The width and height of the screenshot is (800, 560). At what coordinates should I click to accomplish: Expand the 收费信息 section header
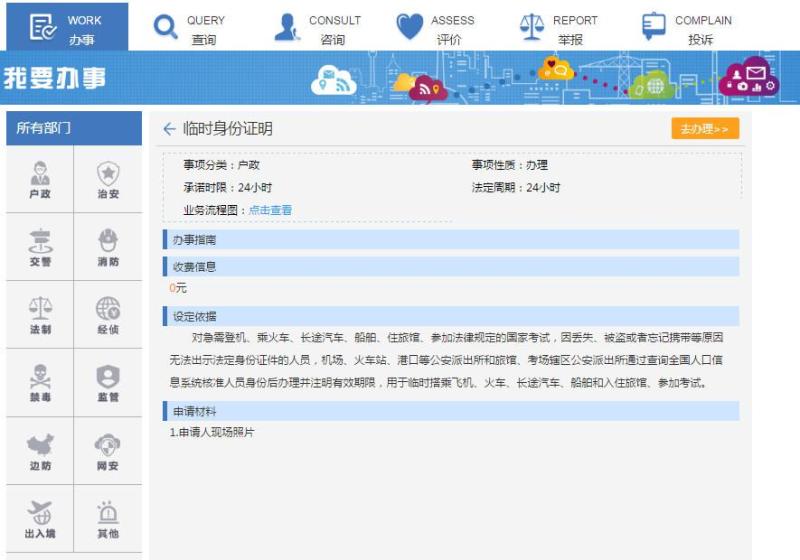tap(451, 267)
